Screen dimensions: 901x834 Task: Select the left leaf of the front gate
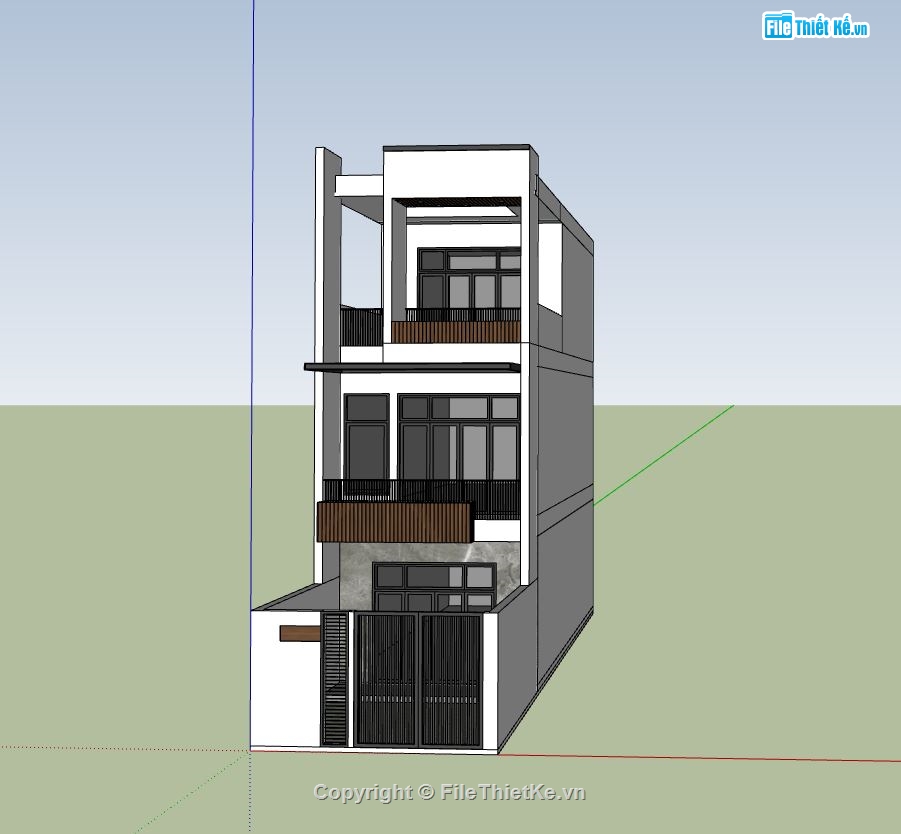(x=386, y=680)
